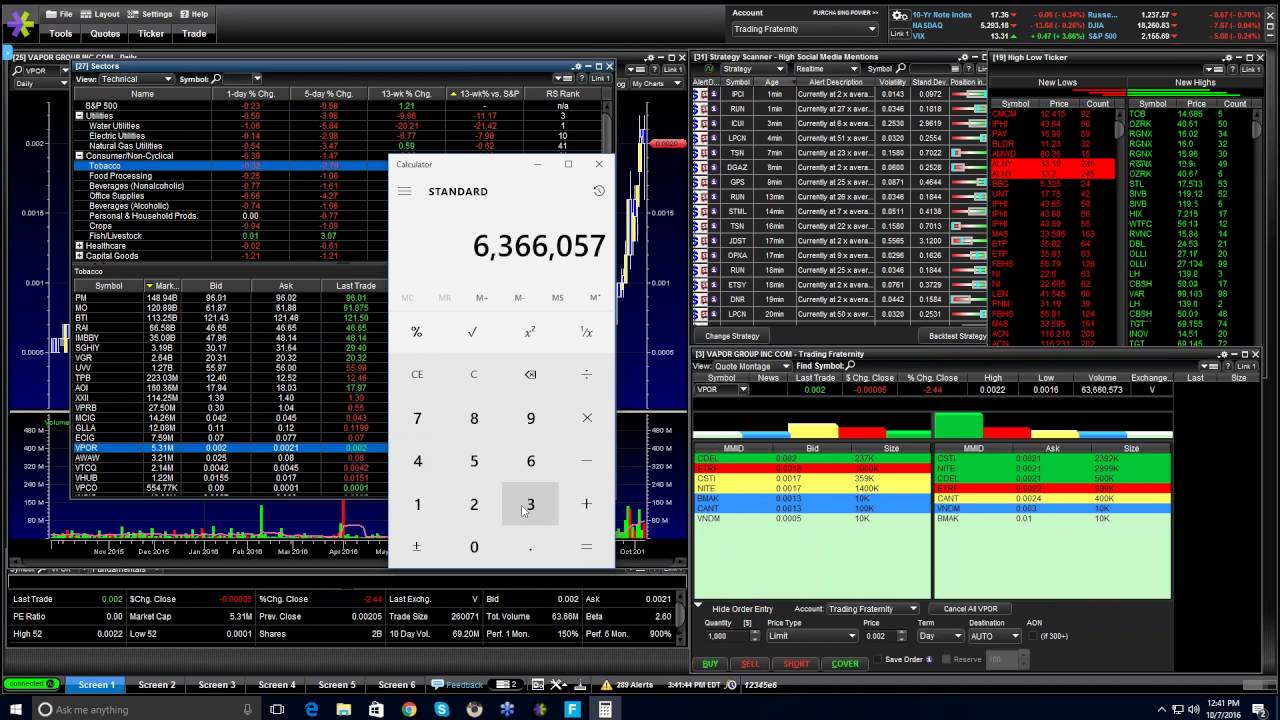
Task: Click the divide key in Calculator
Action: [586, 374]
